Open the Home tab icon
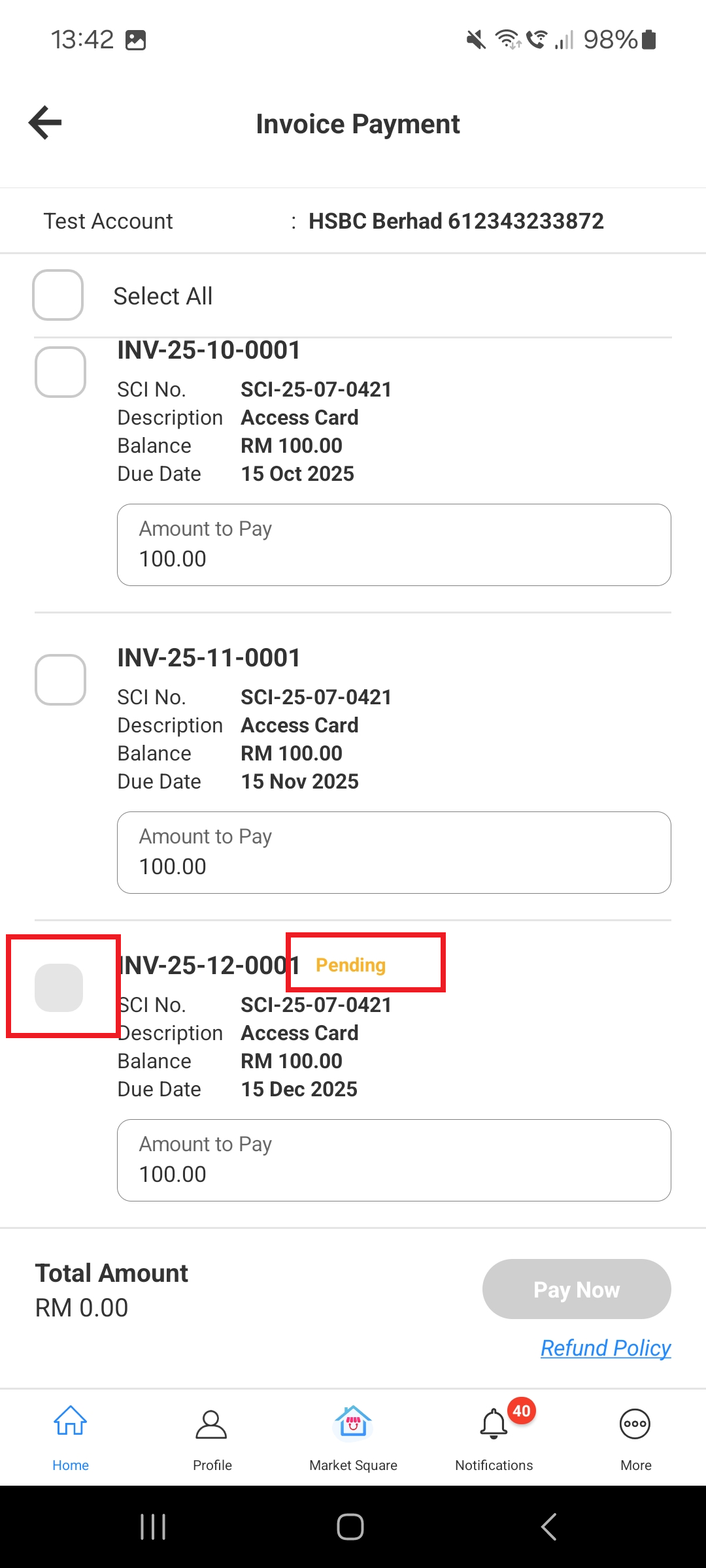 click(71, 1422)
